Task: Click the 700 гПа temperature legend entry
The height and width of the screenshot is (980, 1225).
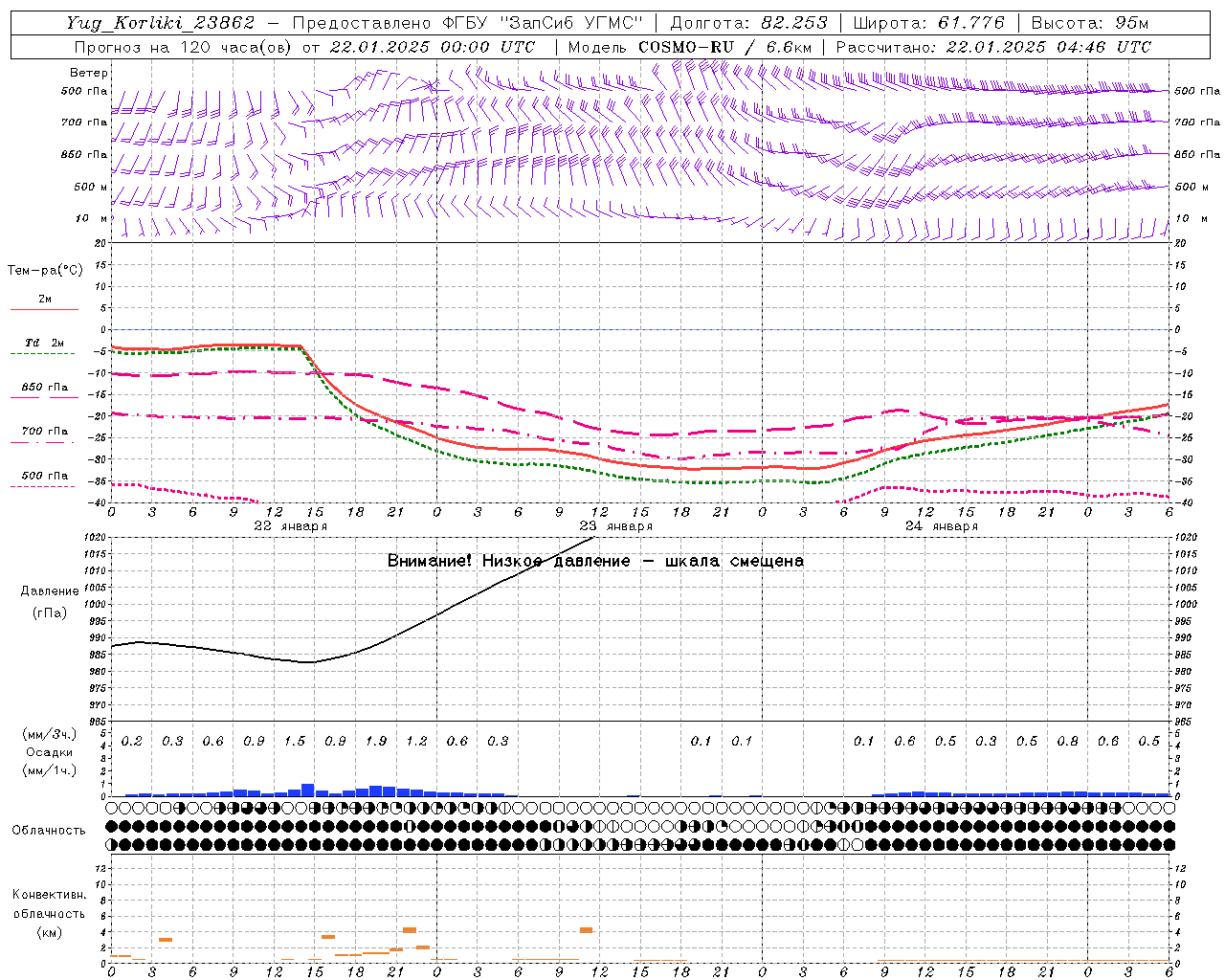Action: 44,434
